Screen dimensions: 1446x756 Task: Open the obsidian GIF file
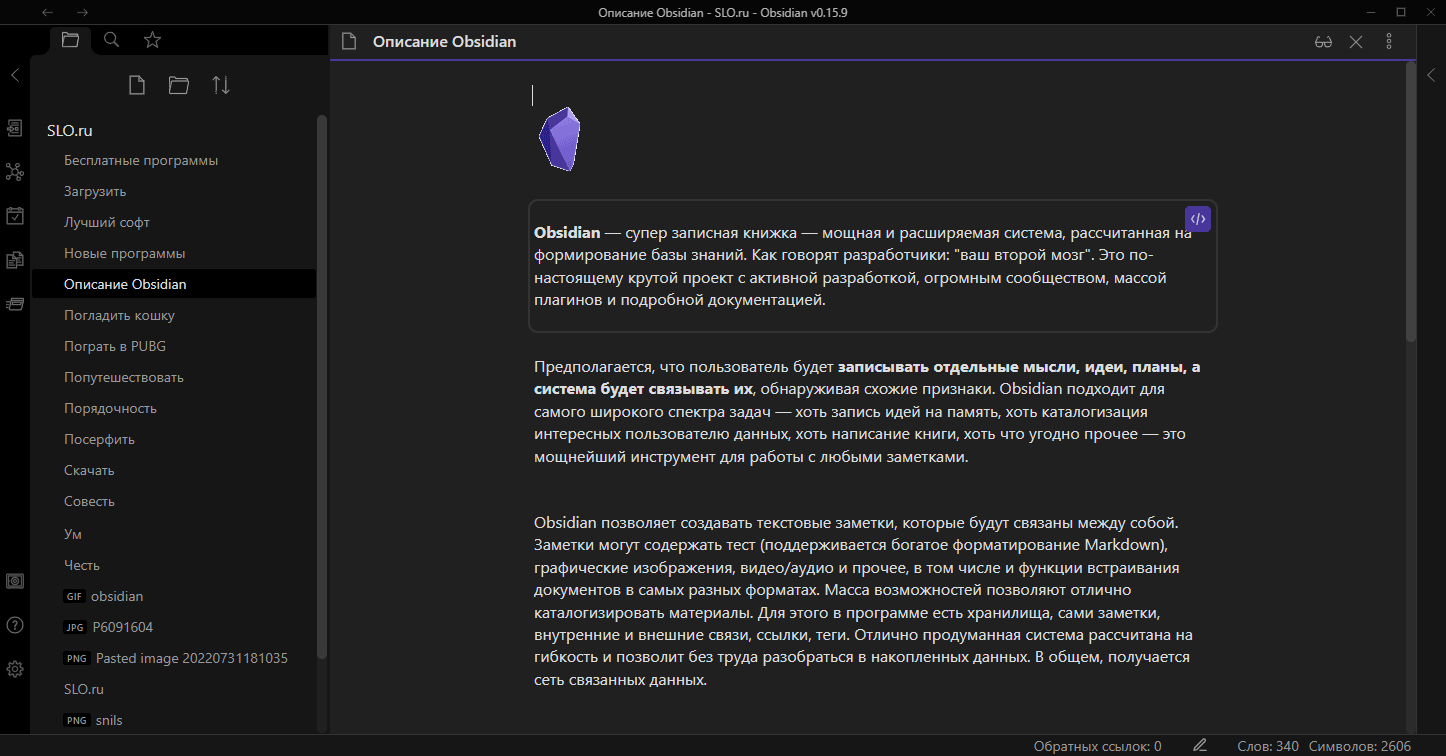tap(174, 596)
